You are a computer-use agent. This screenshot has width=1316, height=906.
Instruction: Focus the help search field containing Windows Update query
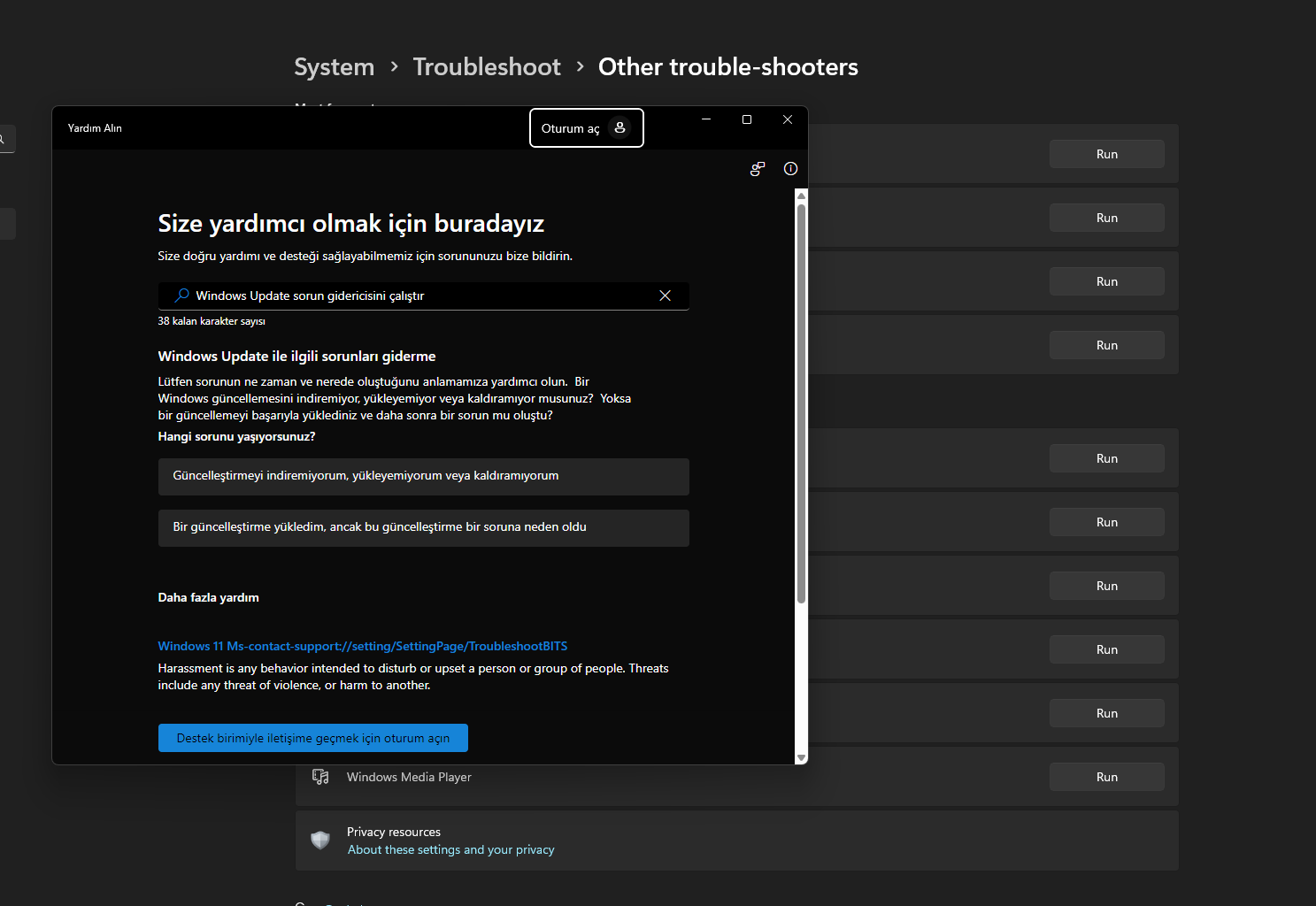[x=423, y=296]
